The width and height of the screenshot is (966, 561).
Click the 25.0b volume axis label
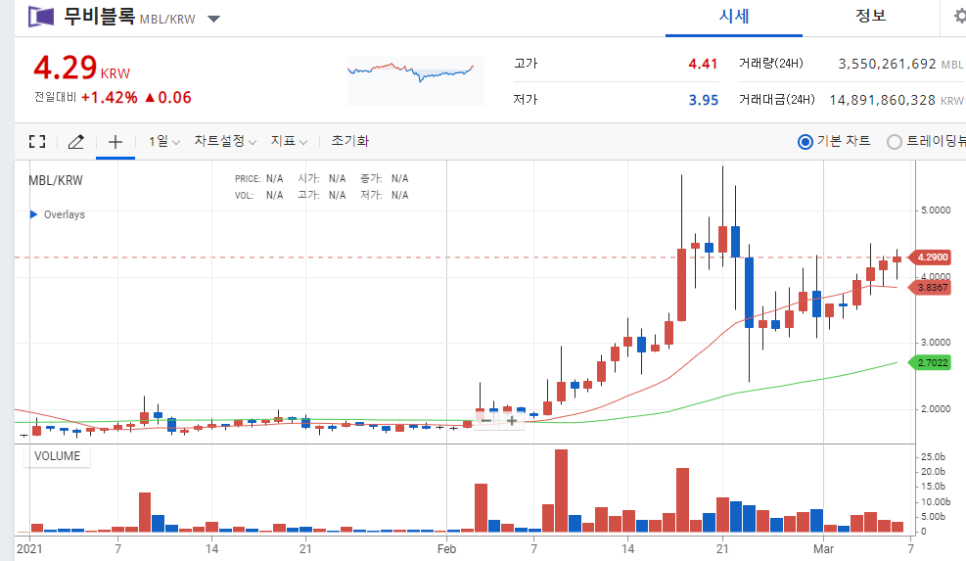933,457
